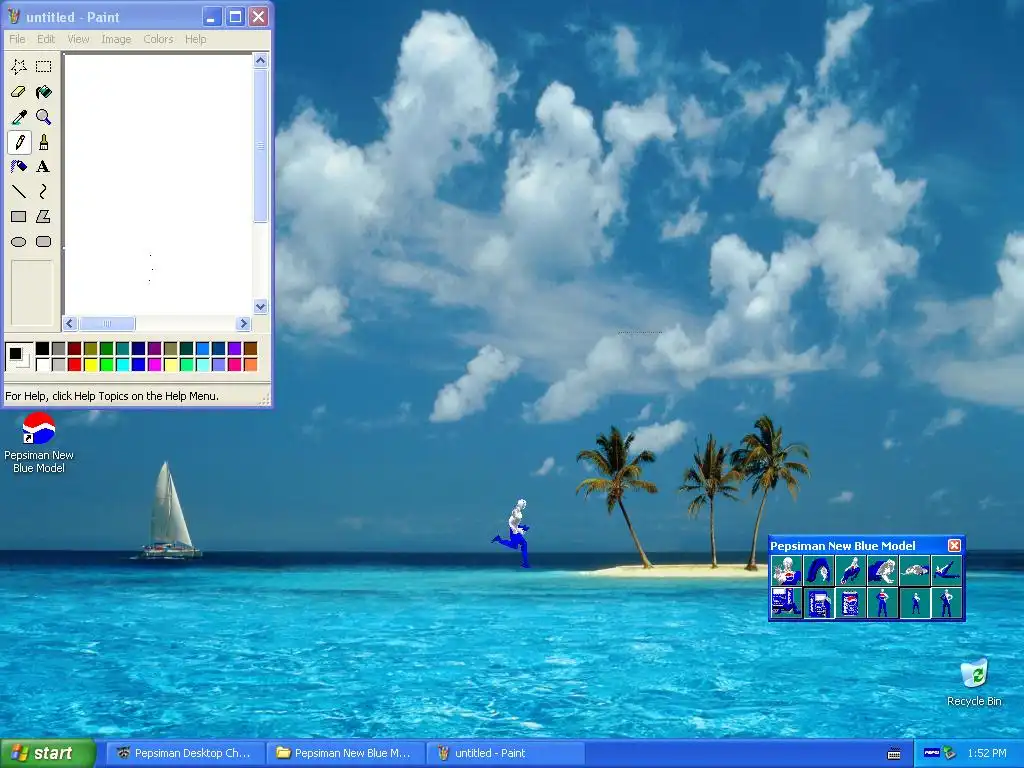
Task: Click the 1:52 PM system clock
Action: click(987, 753)
